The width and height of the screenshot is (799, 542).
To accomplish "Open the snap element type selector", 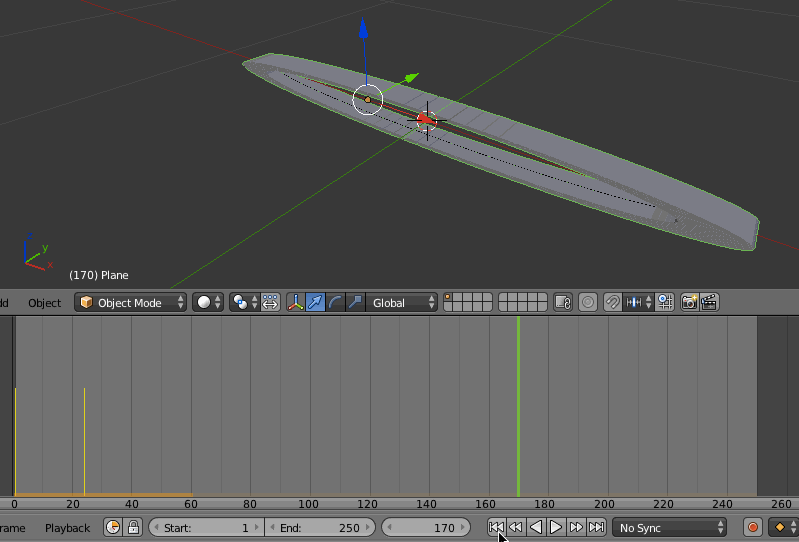I will click(638, 303).
